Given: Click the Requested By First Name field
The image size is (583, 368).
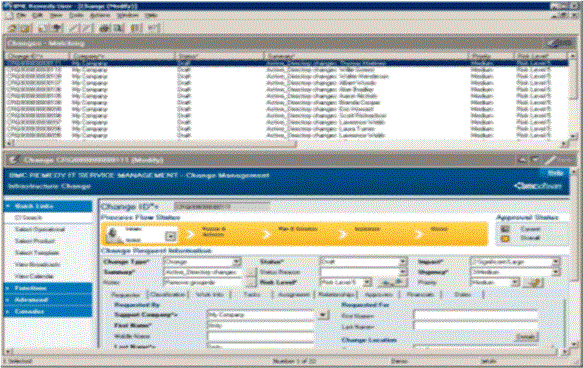Looking at the screenshot, I should [x=261, y=326].
